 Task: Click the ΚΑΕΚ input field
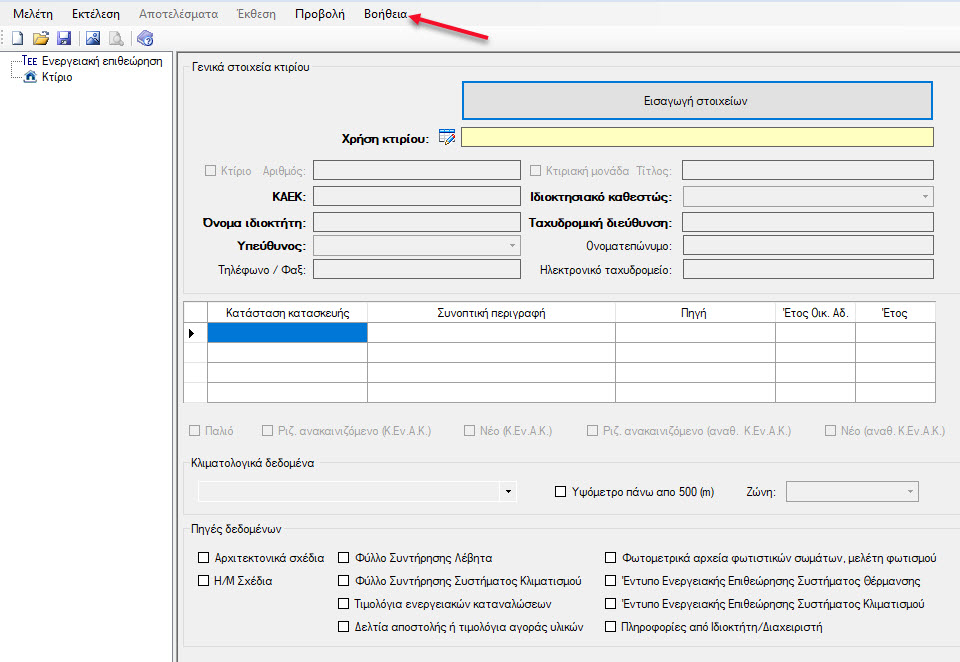click(x=417, y=196)
